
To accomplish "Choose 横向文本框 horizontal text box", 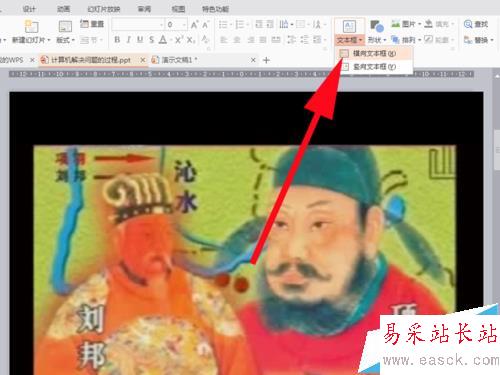I will pyautogui.click(x=374, y=53).
